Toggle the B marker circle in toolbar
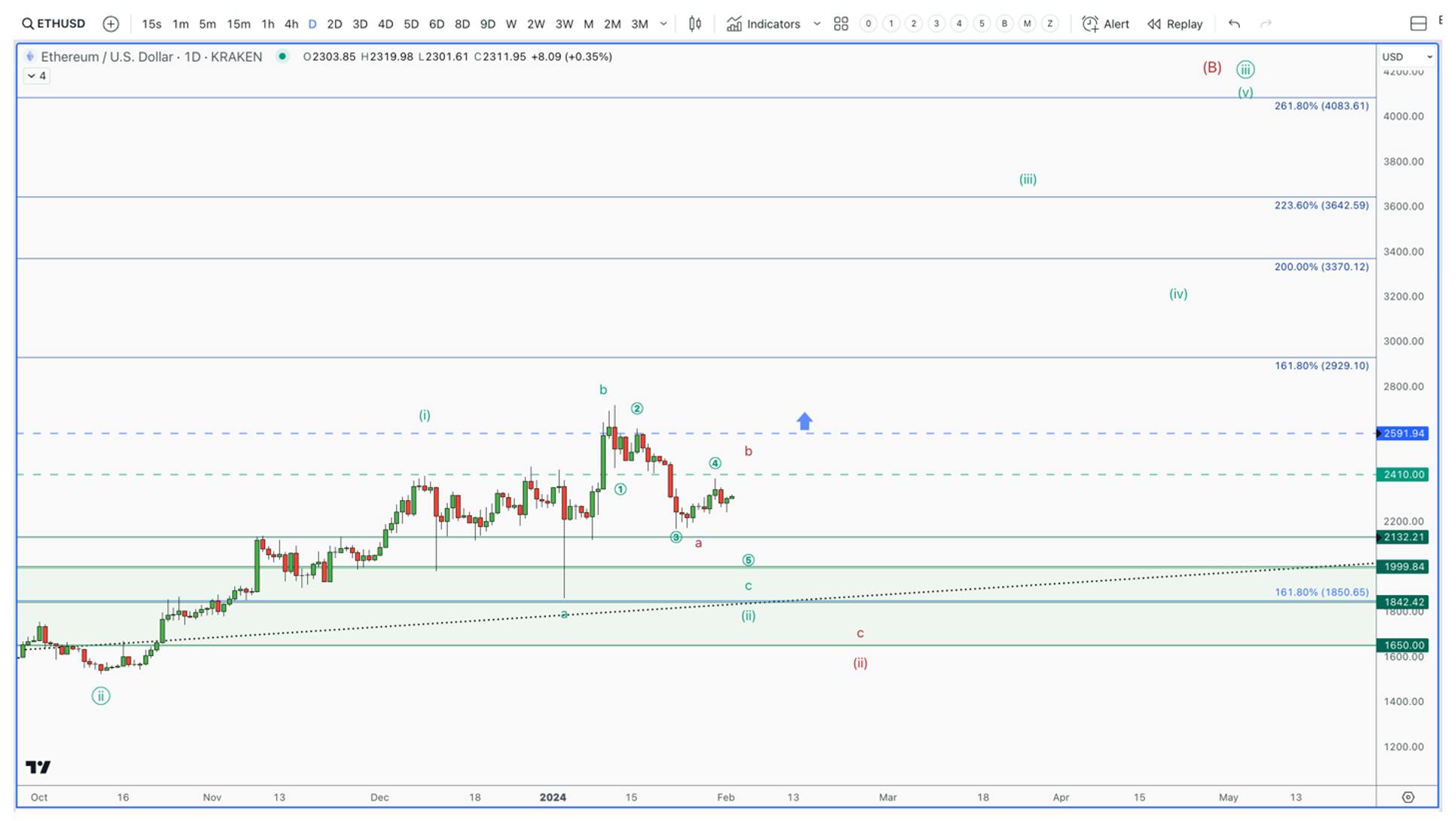The image size is (1456, 821). pos(1004,23)
